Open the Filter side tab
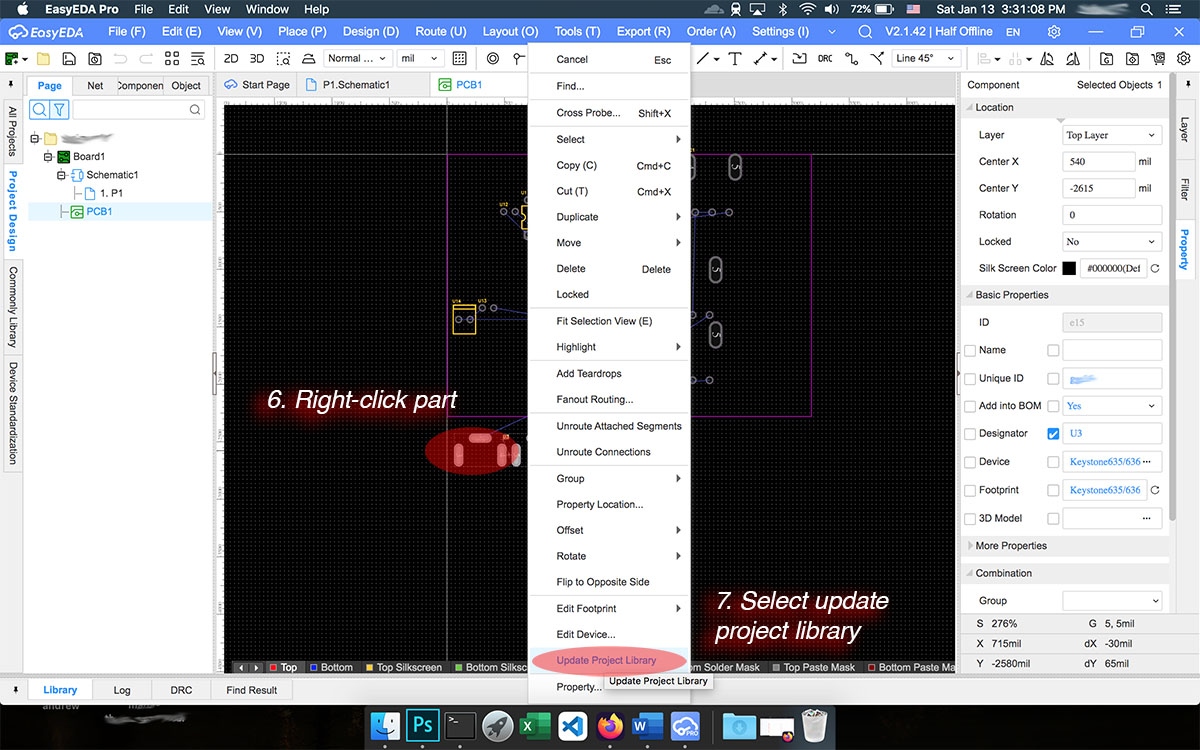The height and width of the screenshot is (750, 1200). pyautogui.click(x=1185, y=189)
